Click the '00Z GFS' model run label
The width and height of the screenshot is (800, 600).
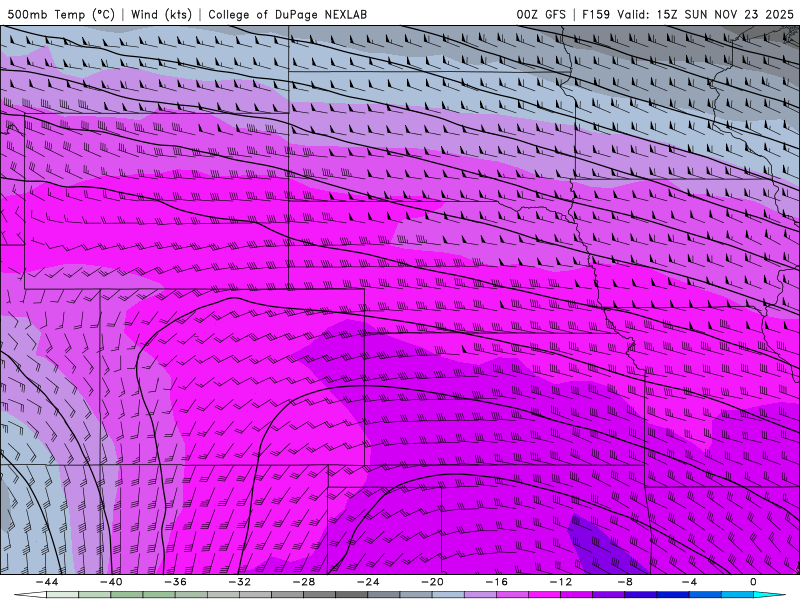[541, 14]
